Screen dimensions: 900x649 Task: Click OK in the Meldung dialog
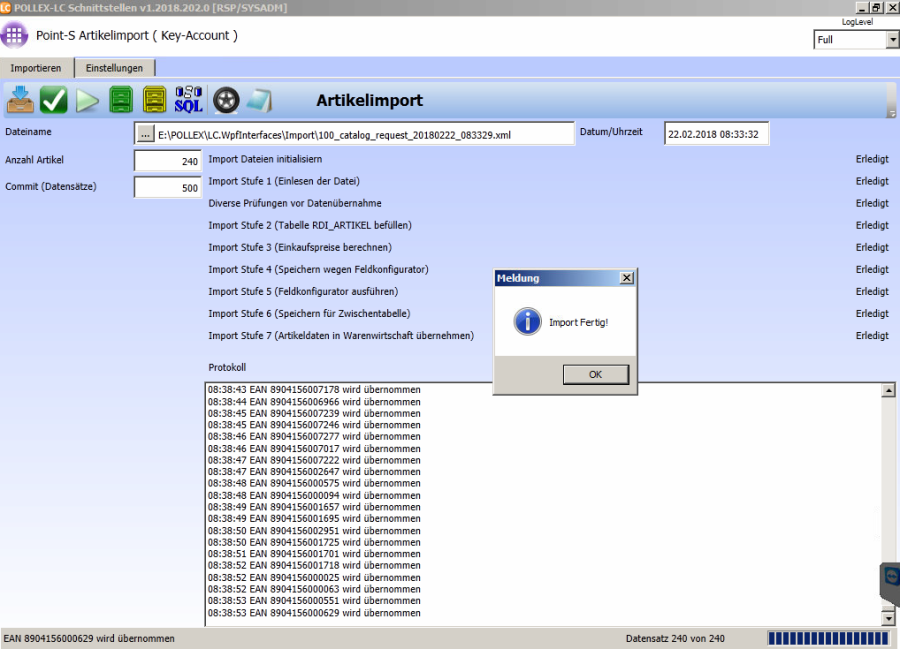[595, 374]
